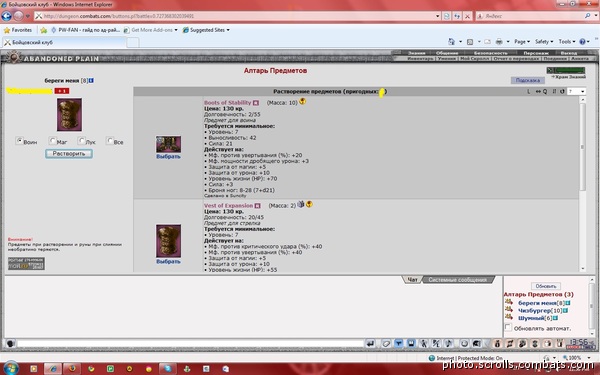Open the Windows Start orb
This screenshot has width=600, height=375.
coord(10,368)
